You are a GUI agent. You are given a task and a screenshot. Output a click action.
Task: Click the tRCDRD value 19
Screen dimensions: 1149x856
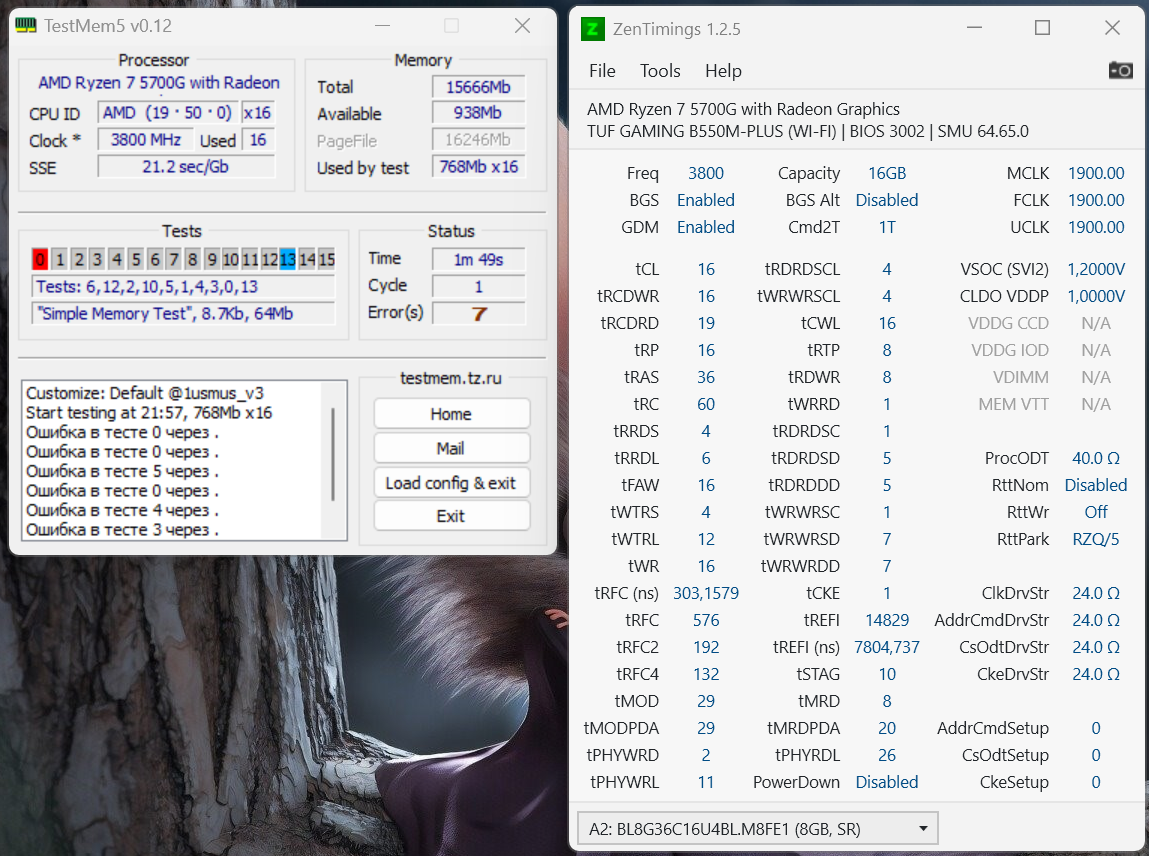pyautogui.click(x=706, y=323)
